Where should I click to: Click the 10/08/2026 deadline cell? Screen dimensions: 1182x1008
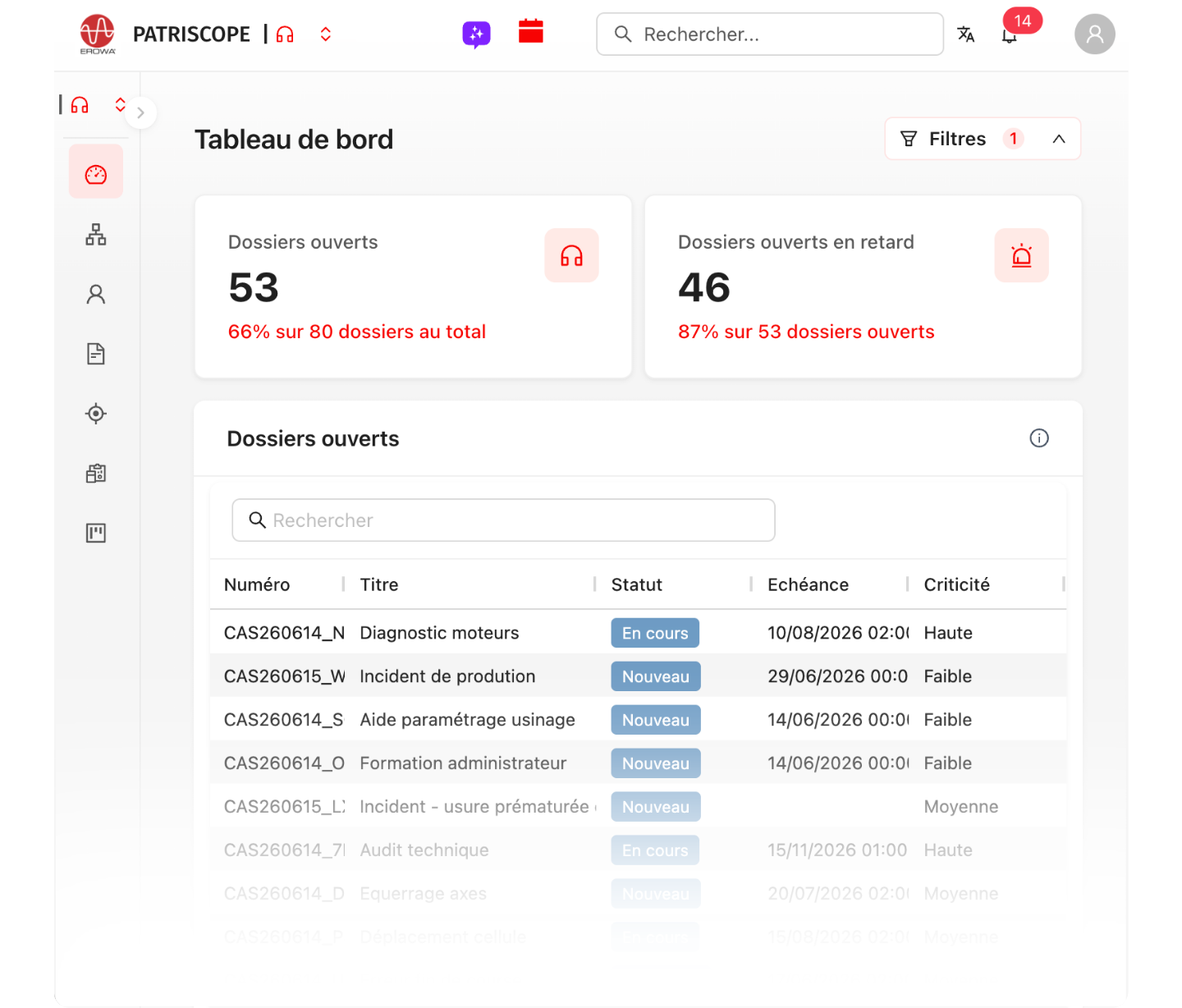838,633
